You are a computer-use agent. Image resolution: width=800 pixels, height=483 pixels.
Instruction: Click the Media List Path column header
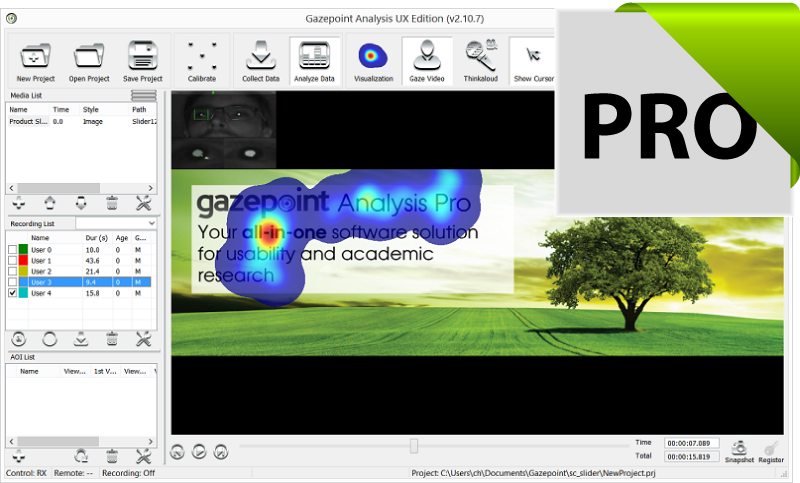pyautogui.click(x=143, y=110)
